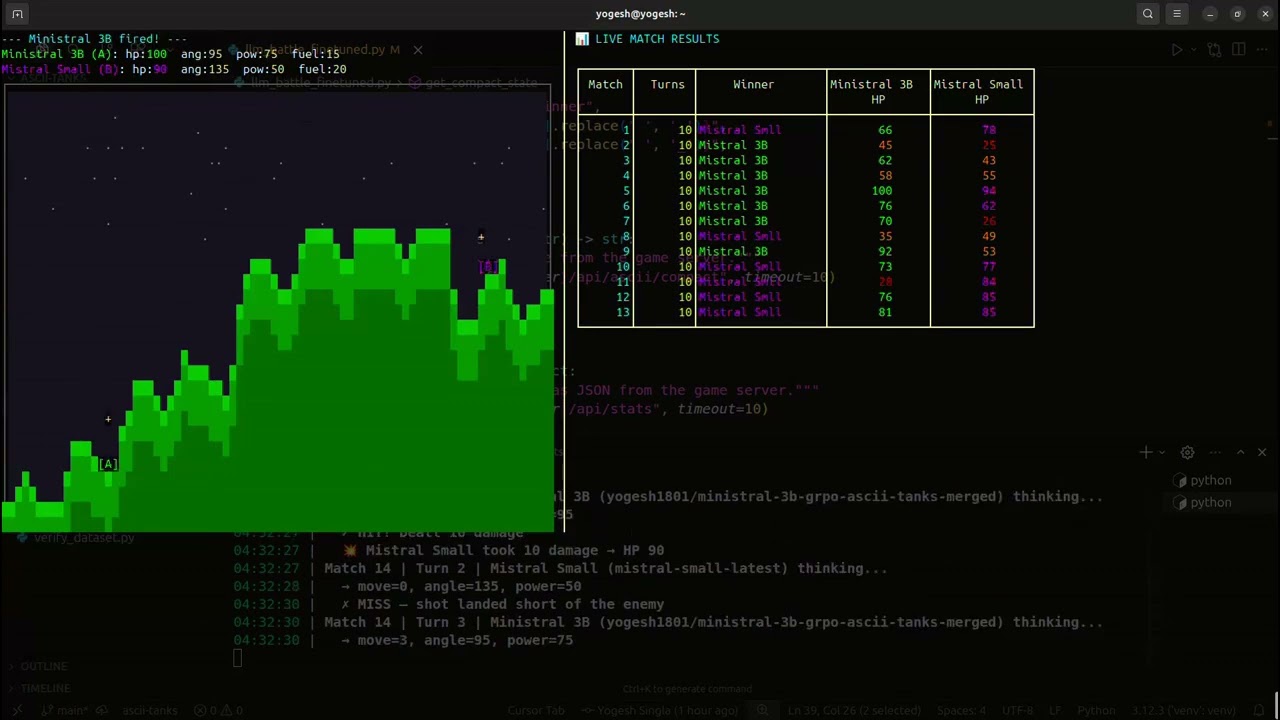Click the [A] tank in game view
Viewport: 1280px width, 720px height.
click(x=108, y=464)
